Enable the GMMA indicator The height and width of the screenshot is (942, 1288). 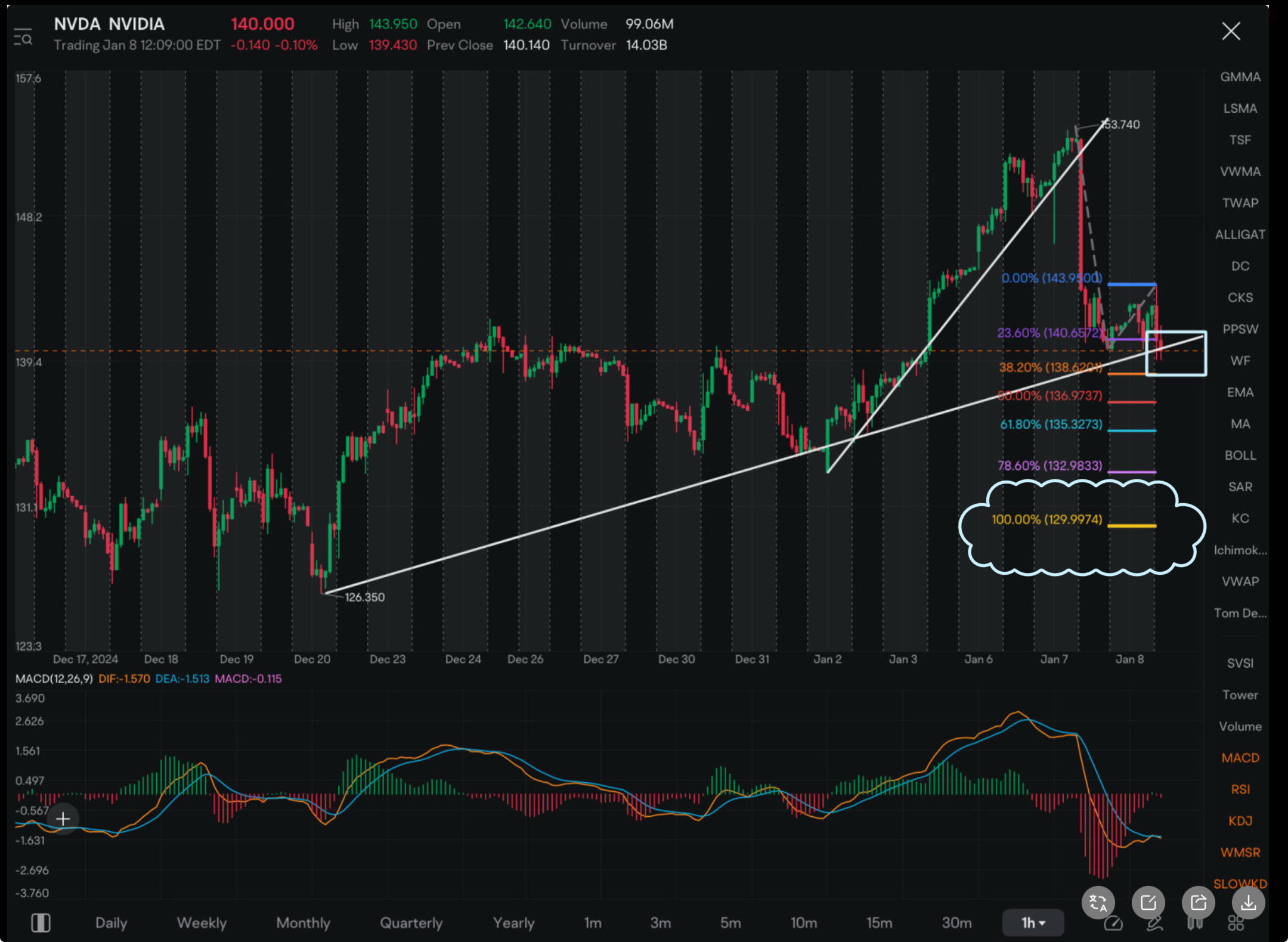tap(1240, 77)
